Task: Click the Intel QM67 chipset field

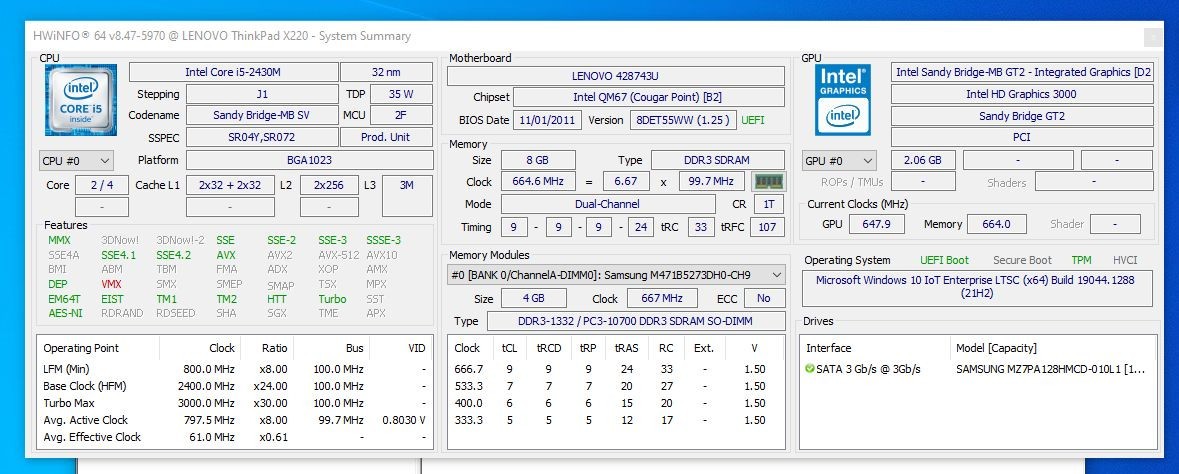Action: (x=649, y=97)
